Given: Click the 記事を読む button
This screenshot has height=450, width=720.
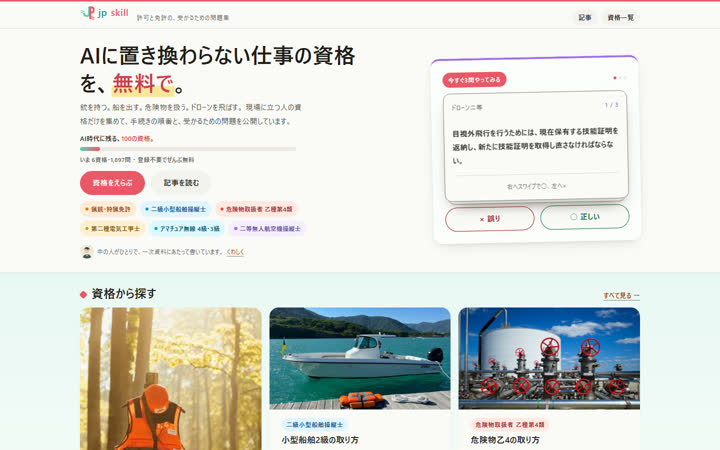Looking at the screenshot, I should pos(181,183).
